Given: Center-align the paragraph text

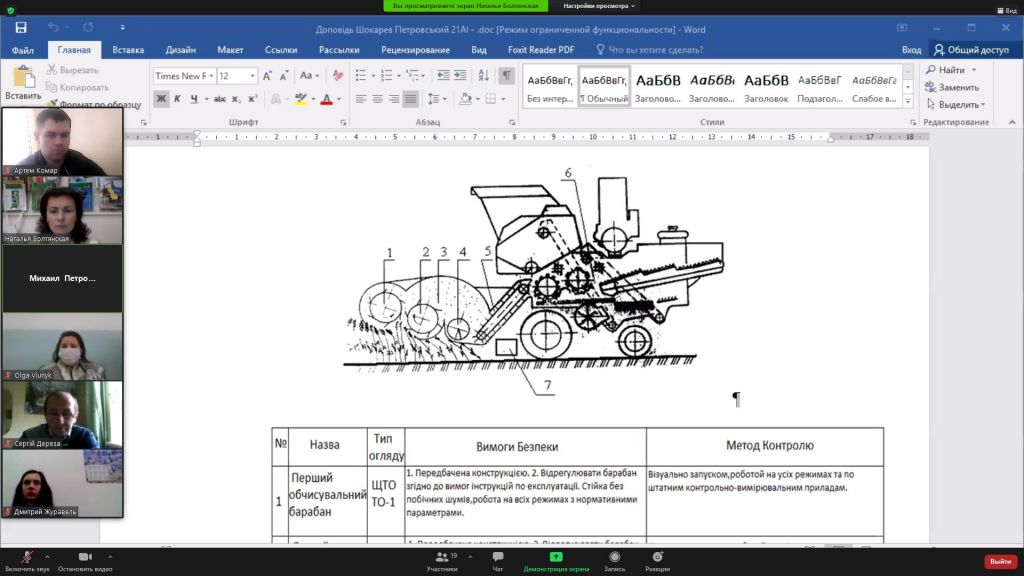Looking at the screenshot, I should pos(377,99).
